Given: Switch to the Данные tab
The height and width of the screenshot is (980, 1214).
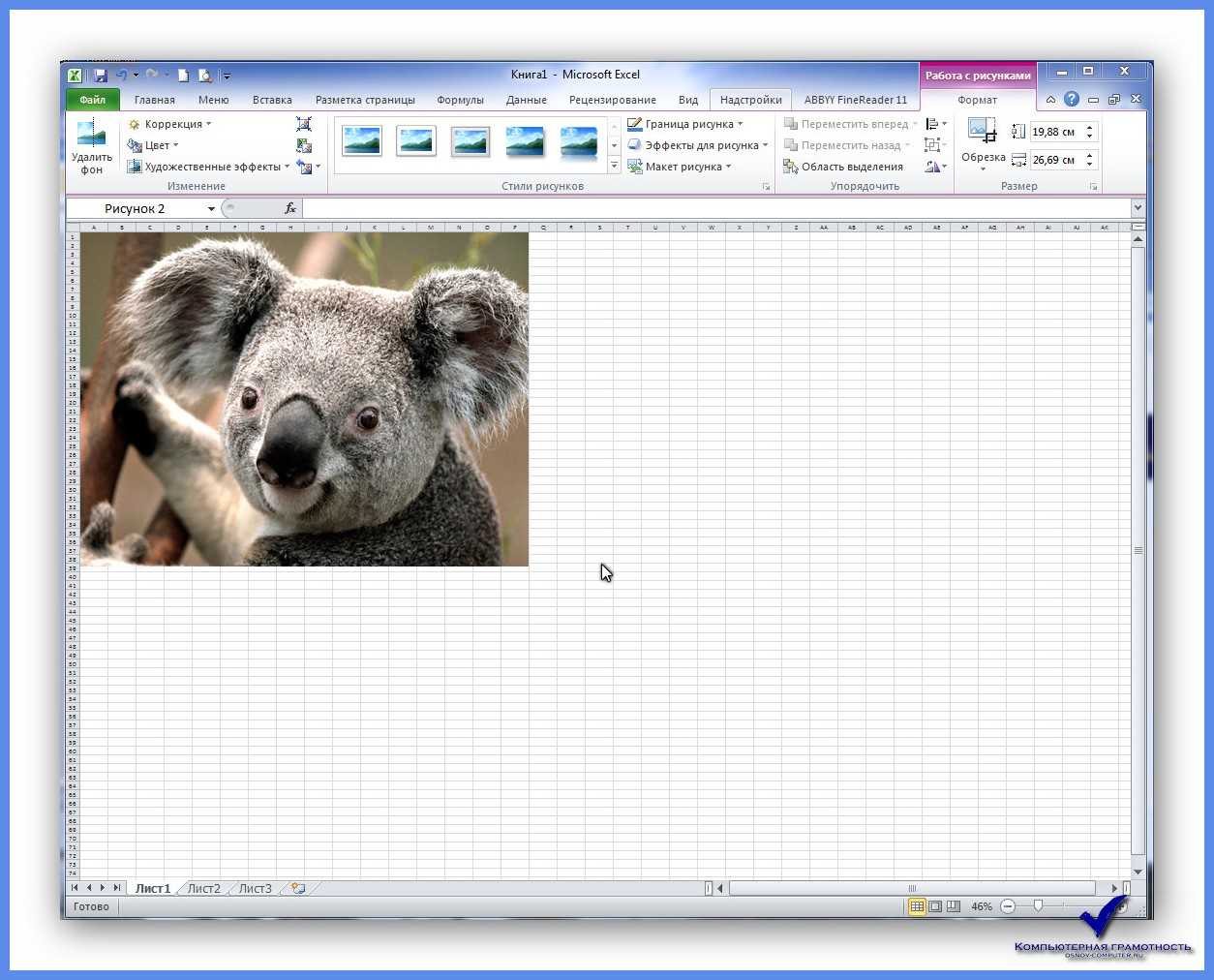Looking at the screenshot, I should [x=527, y=100].
